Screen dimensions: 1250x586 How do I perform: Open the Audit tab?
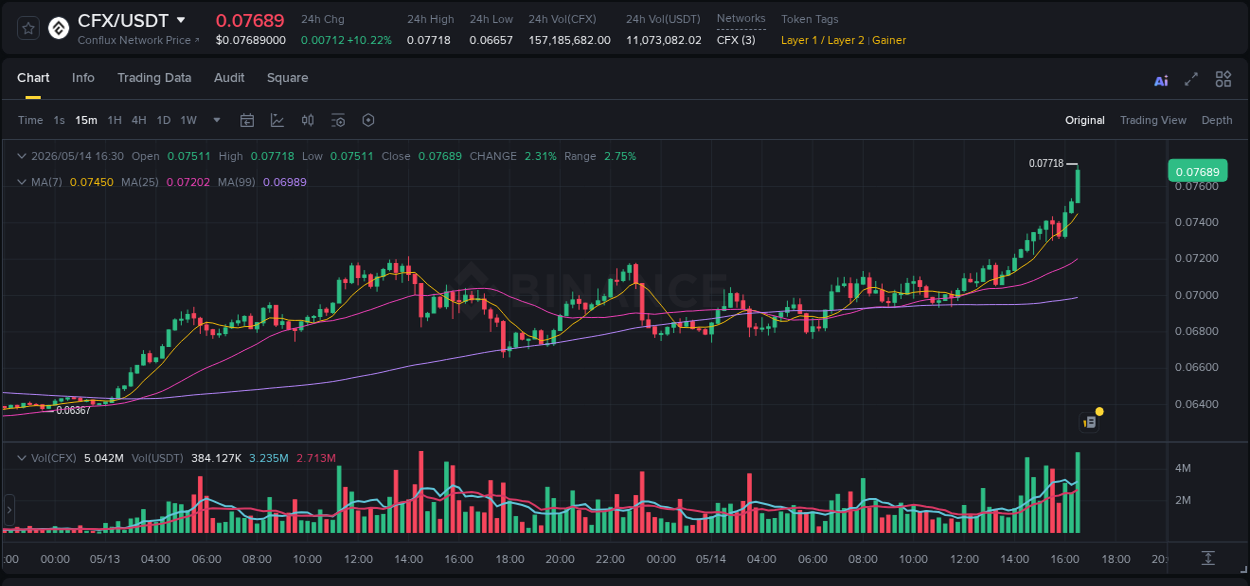click(229, 78)
